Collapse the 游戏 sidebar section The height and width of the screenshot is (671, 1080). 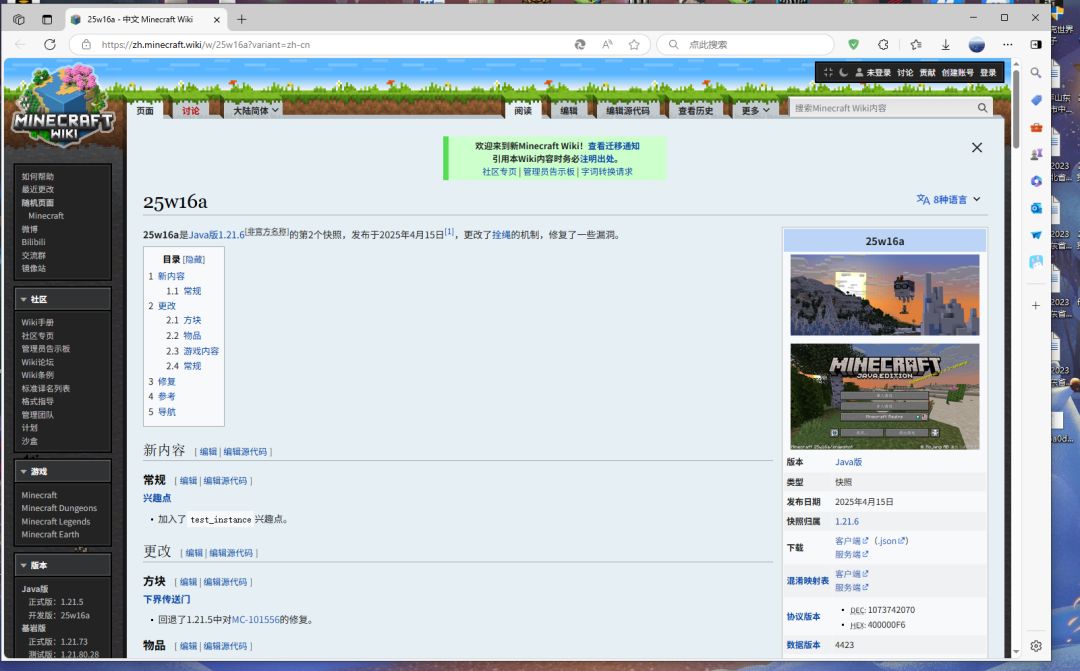click(x=62, y=471)
